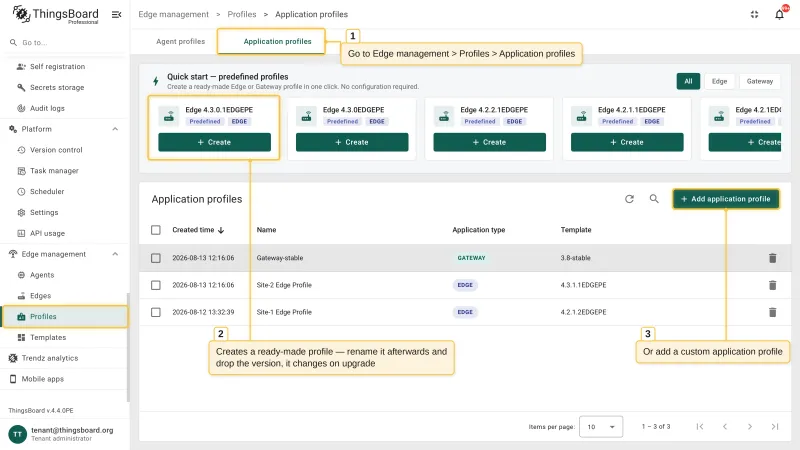Open the Site-1 Edge Profile row

point(465,312)
